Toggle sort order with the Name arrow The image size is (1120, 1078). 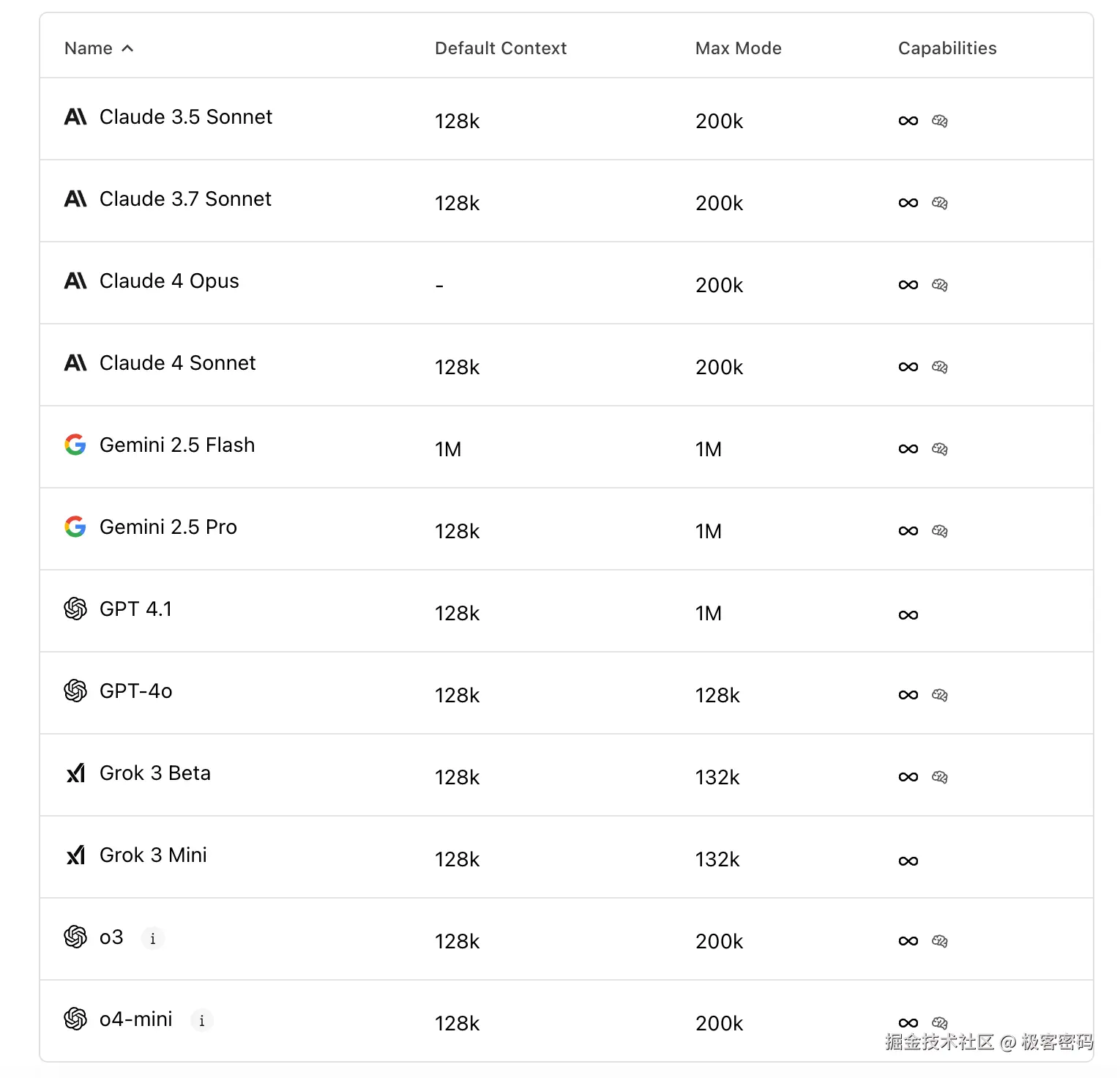pyautogui.click(x=127, y=48)
